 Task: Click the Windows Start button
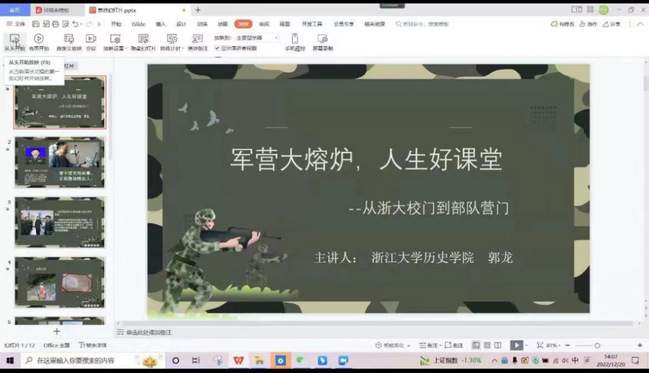point(10,361)
